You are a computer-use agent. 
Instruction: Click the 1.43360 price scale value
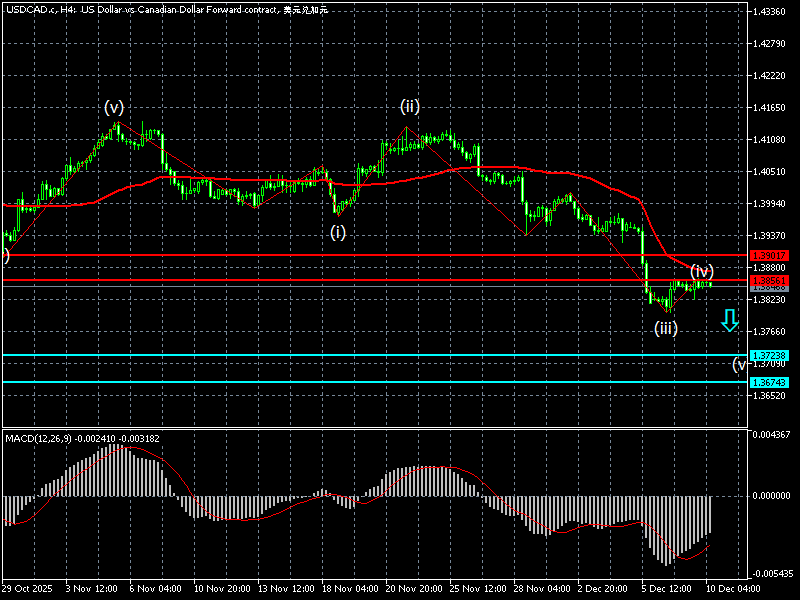coord(773,12)
